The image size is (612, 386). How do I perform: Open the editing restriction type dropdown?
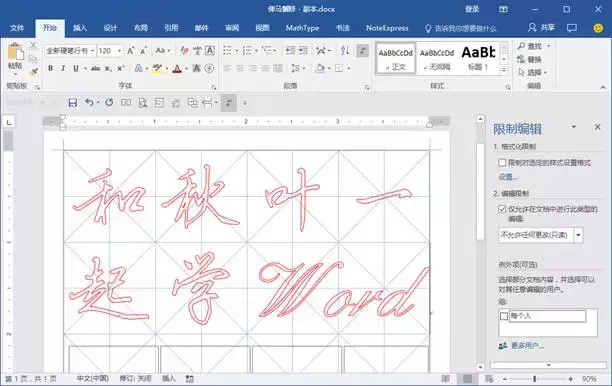point(578,235)
